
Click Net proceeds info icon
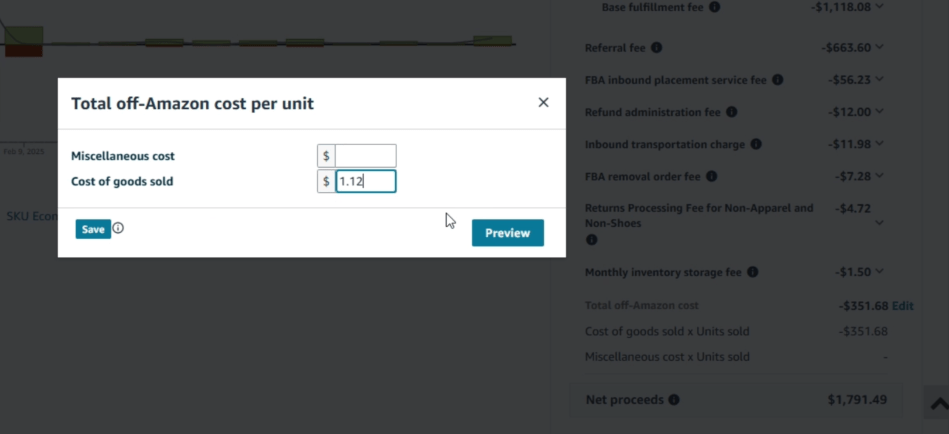pyautogui.click(x=673, y=400)
